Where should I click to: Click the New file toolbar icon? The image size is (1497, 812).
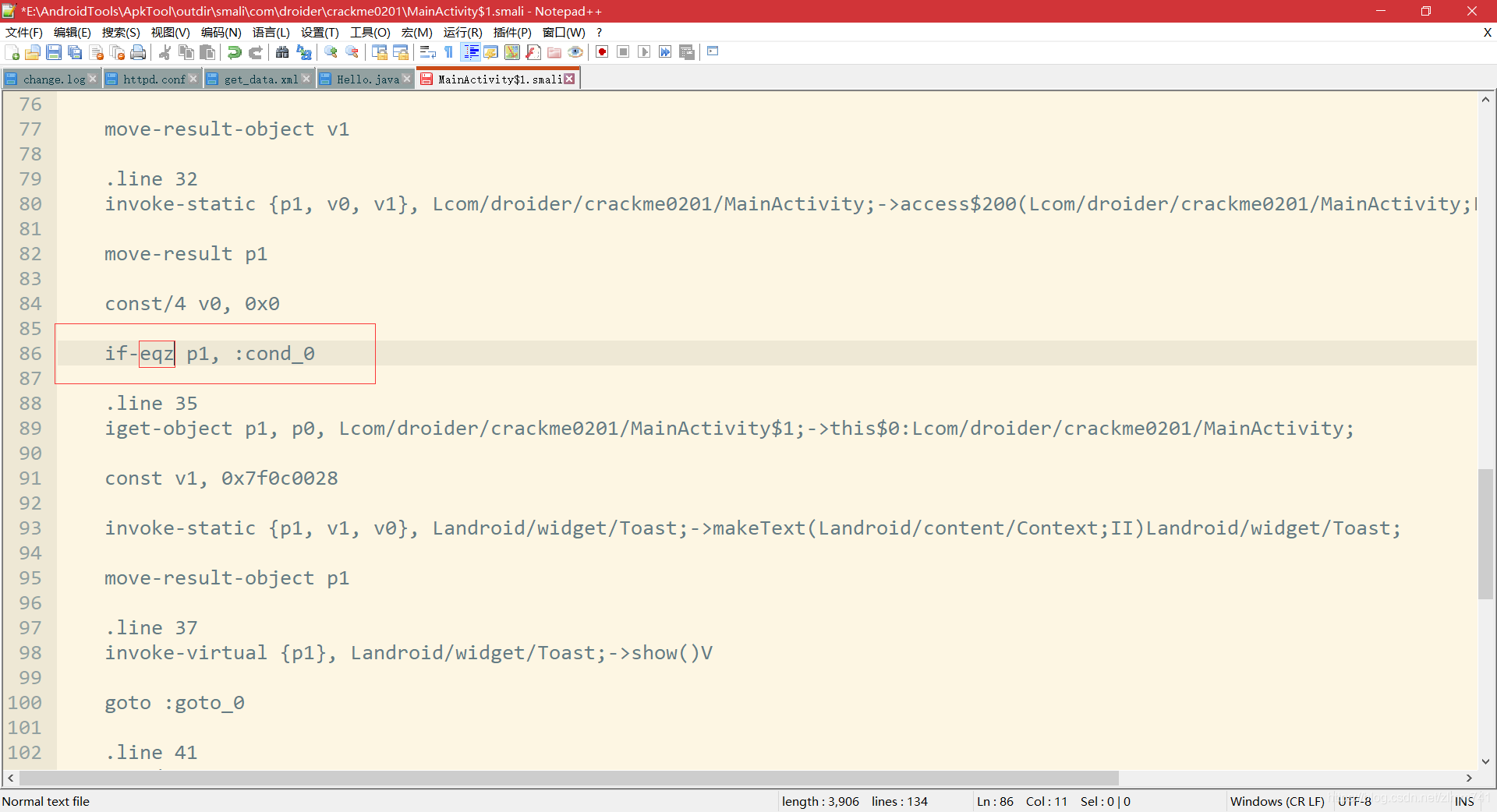tap(12, 52)
